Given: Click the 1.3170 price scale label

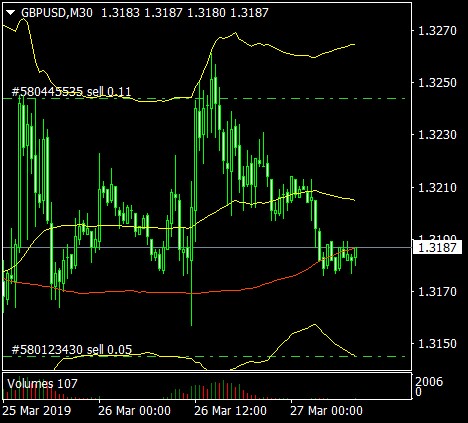Looking at the screenshot, I should click(x=437, y=292).
